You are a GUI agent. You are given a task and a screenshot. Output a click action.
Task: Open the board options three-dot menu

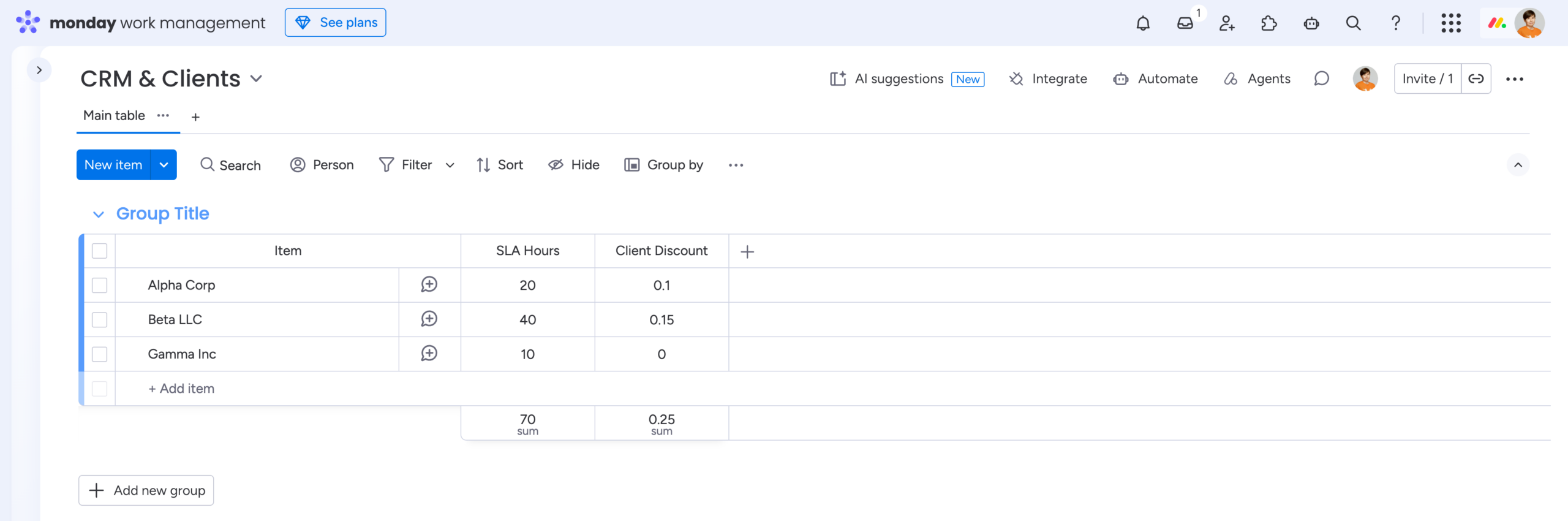(1515, 79)
